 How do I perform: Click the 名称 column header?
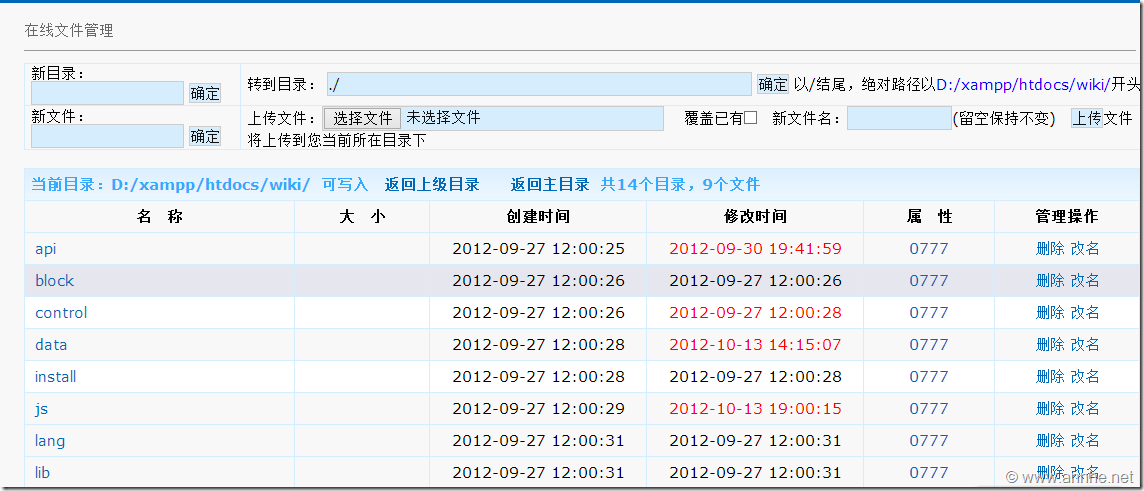(160, 217)
